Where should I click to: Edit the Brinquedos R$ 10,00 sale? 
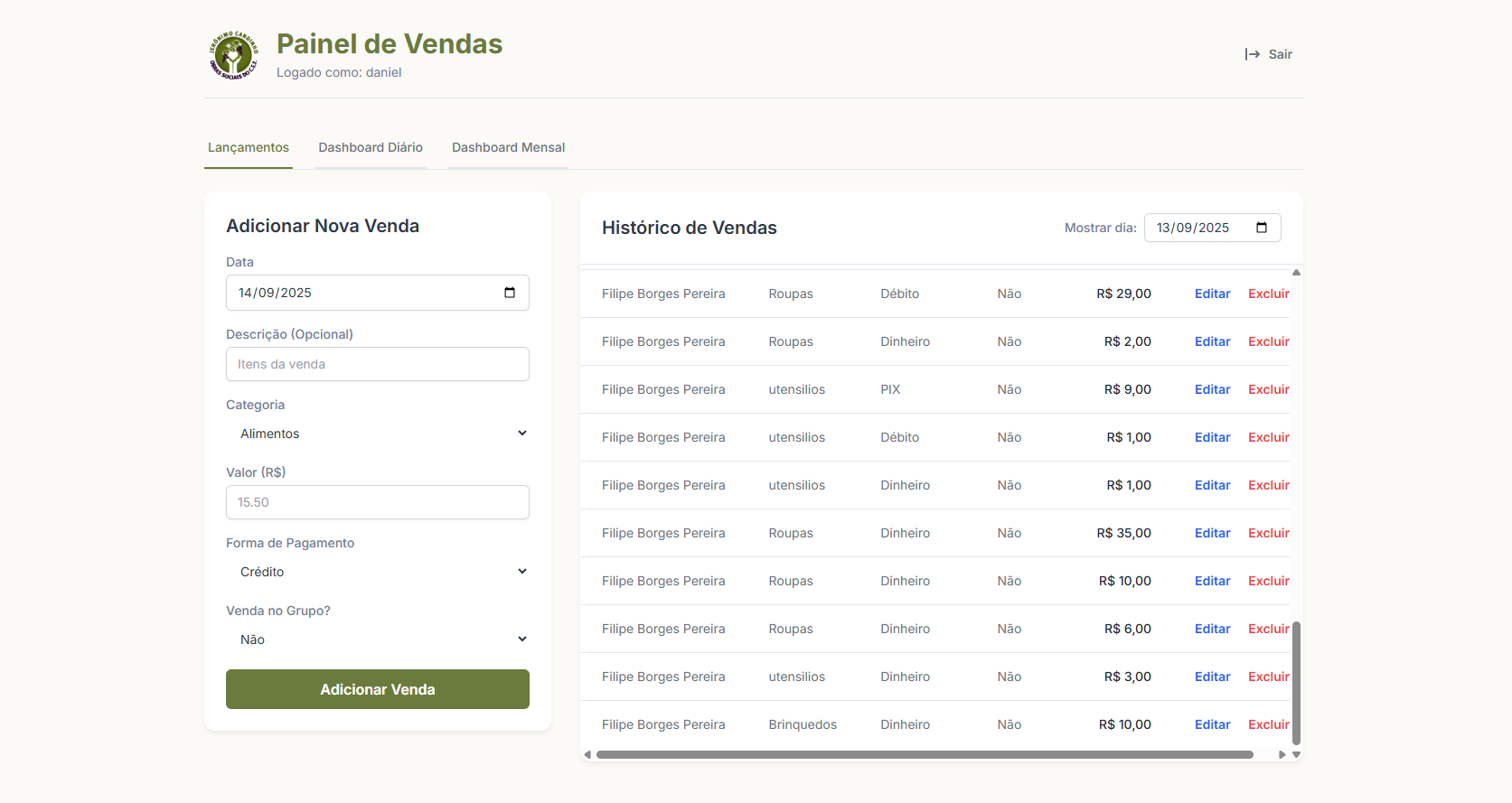pyautogui.click(x=1212, y=724)
